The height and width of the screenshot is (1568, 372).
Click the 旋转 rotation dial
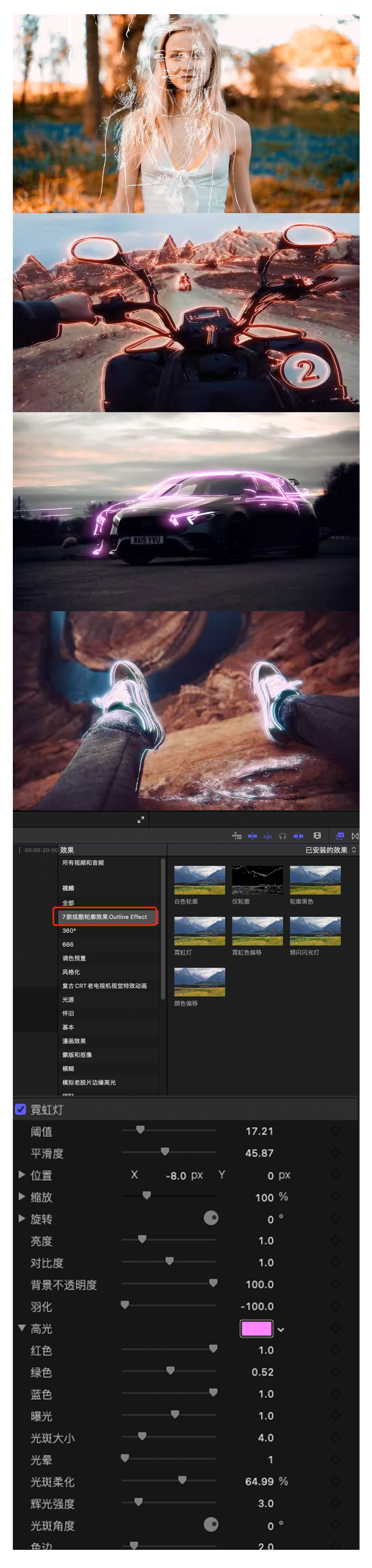(x=211, y=1217)
